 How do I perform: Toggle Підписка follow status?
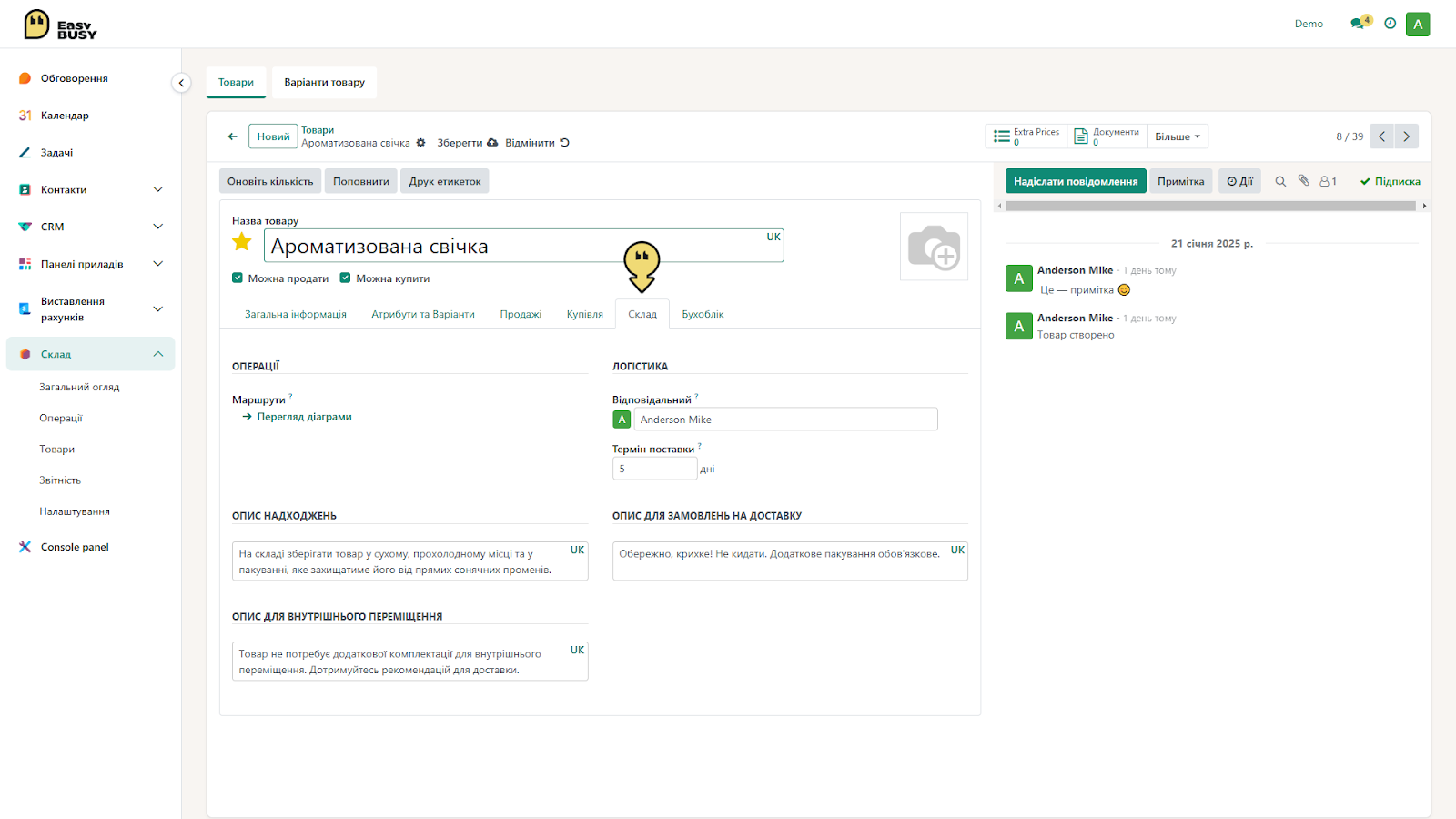[x=1390, y=181]
